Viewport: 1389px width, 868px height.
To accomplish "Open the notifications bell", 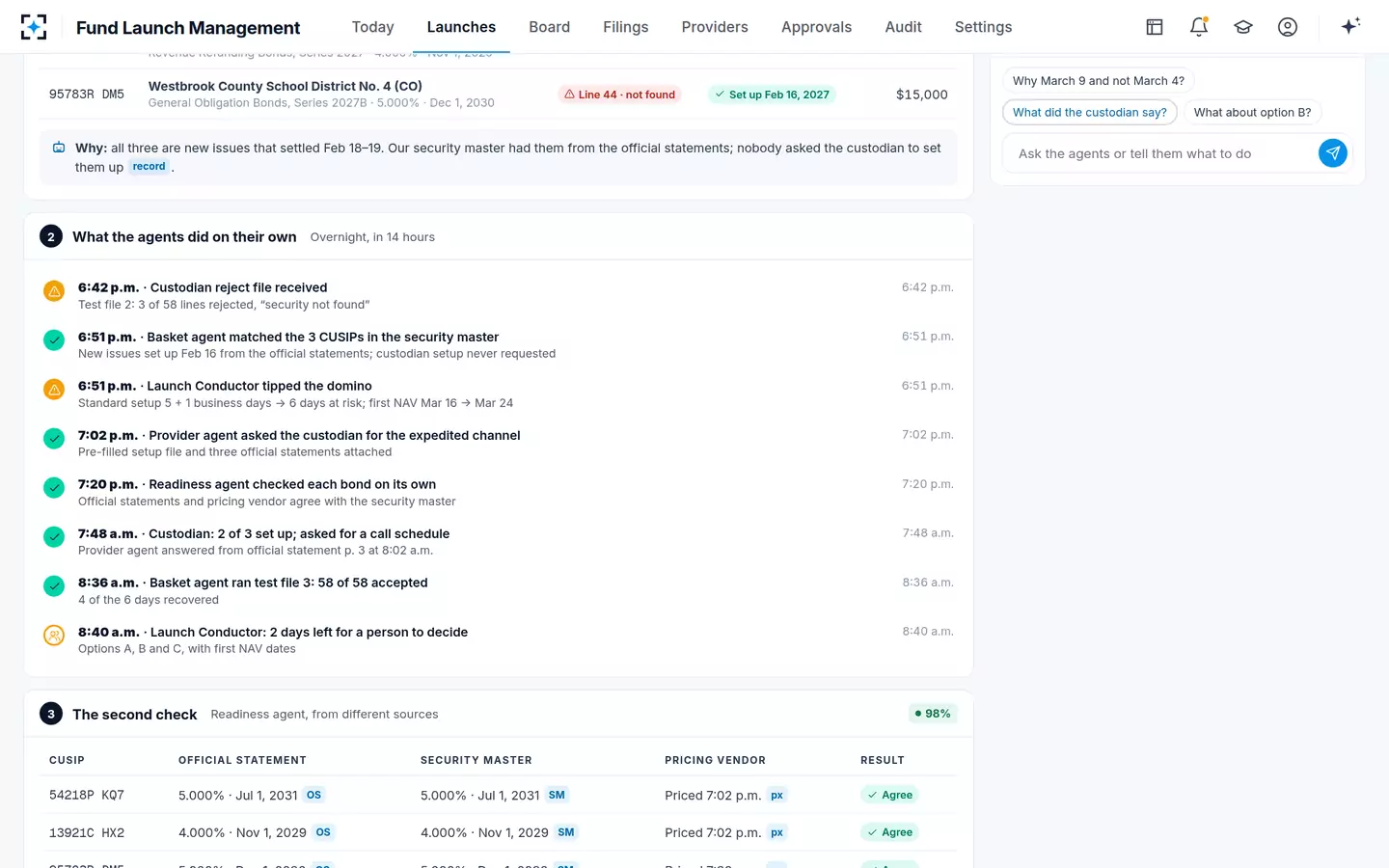I will (1199, 27).
